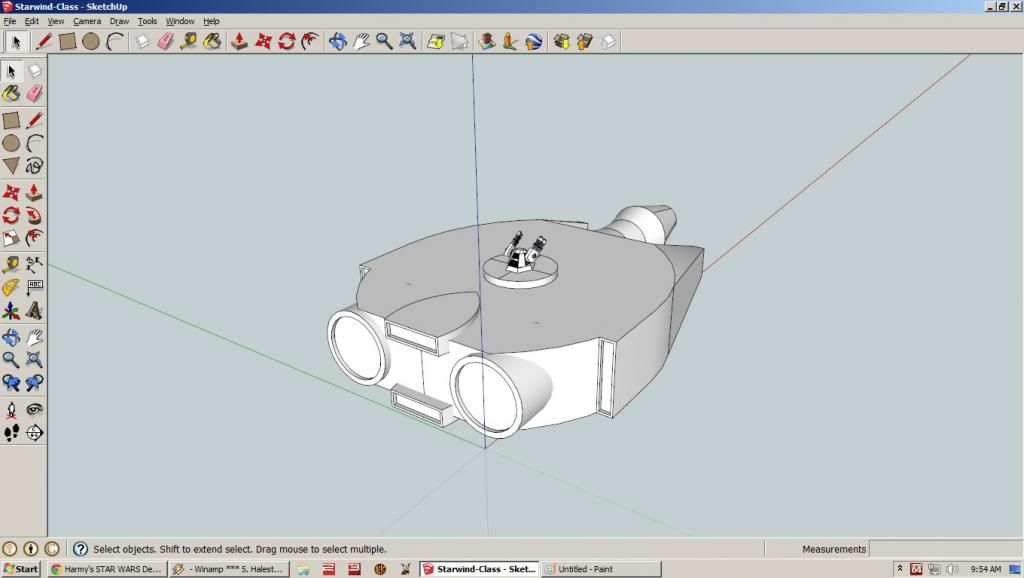
Task: Open the Camera menu
Action: point(86,21)
